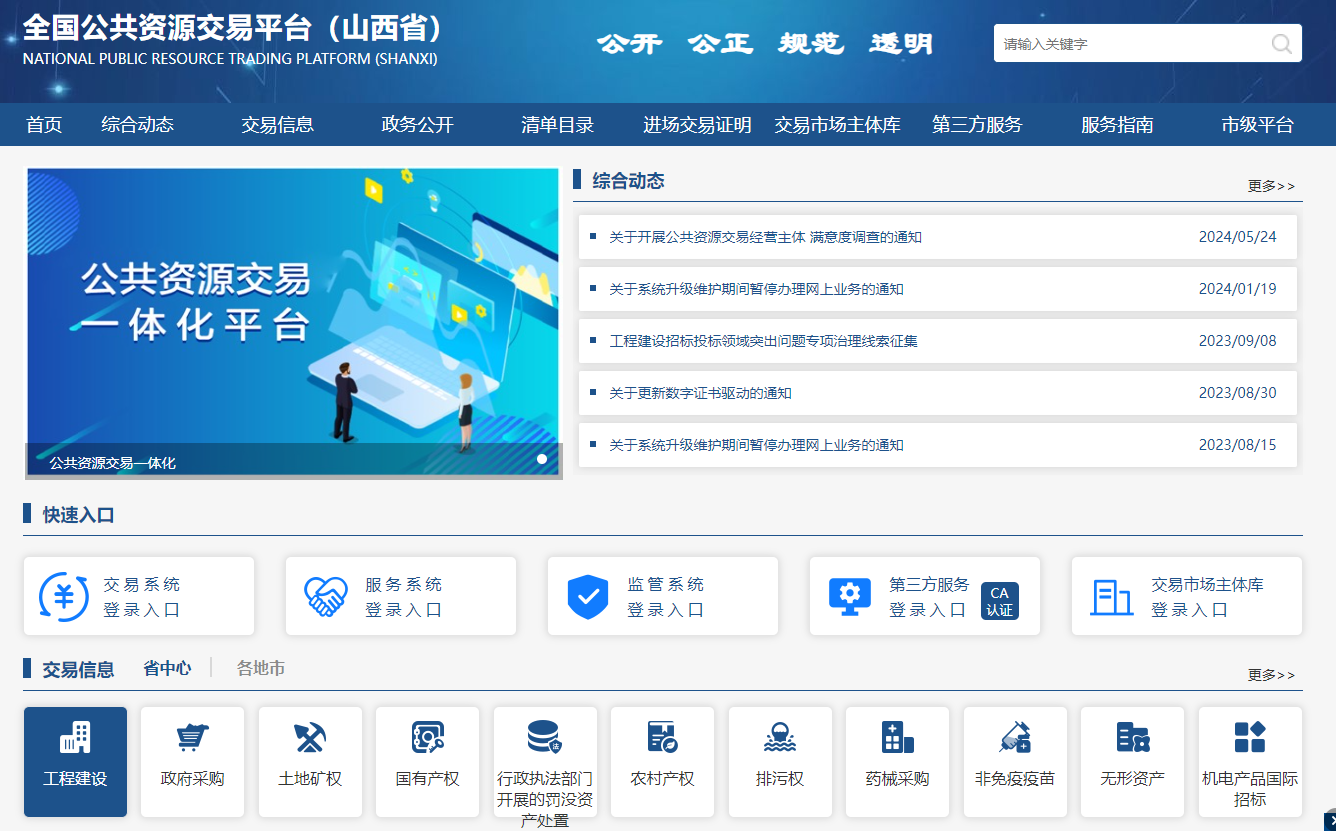
Task: Click the banner carousel indicator dot
Action: (542, 459)
